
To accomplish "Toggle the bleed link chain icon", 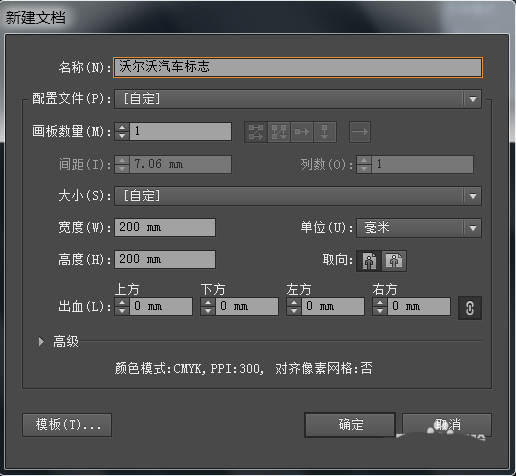I will click(470, 308).
